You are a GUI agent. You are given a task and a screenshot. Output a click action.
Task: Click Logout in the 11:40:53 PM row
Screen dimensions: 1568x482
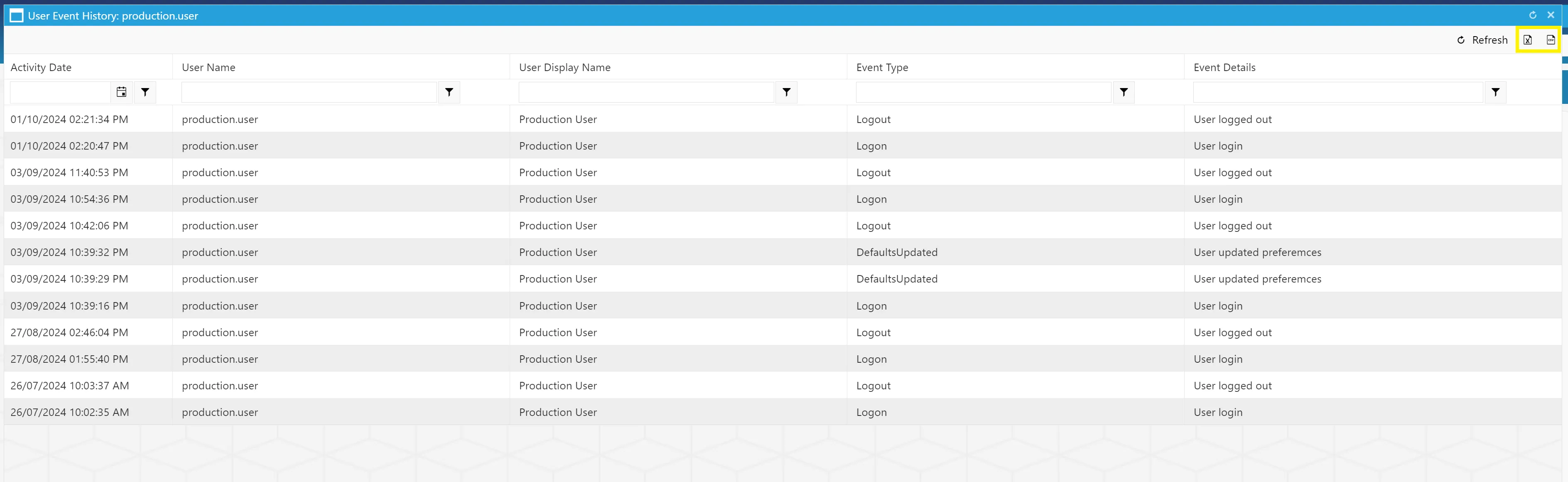pyautogui.click(x=873, y=172)
